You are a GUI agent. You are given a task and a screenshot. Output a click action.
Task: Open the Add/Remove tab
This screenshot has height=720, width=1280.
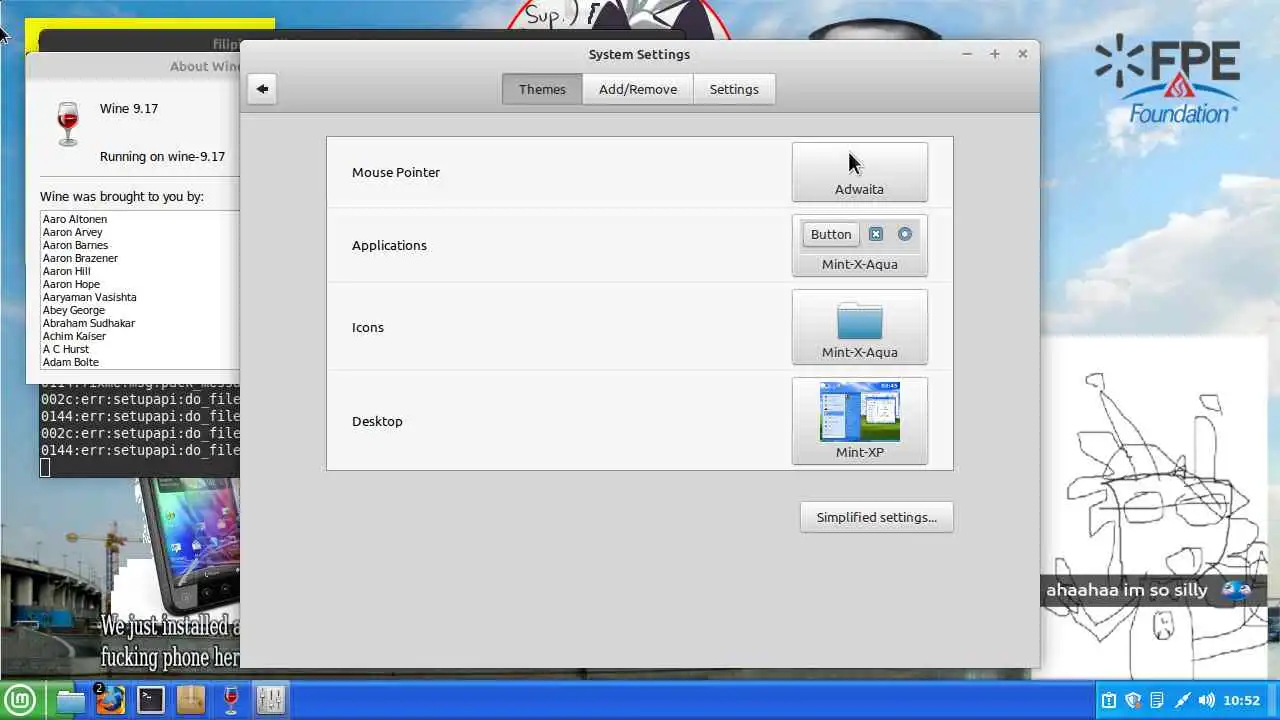tap(638, 89)
